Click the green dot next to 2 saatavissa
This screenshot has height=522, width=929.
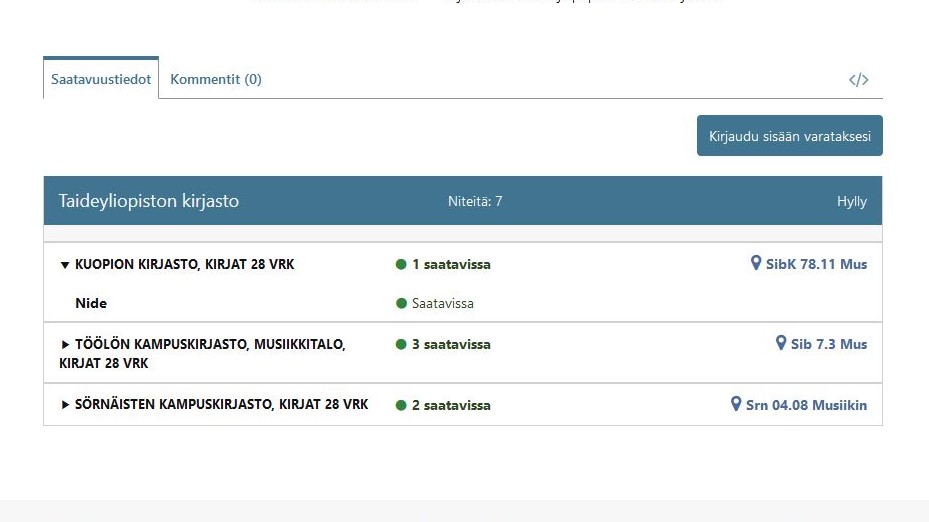[401, 406]
